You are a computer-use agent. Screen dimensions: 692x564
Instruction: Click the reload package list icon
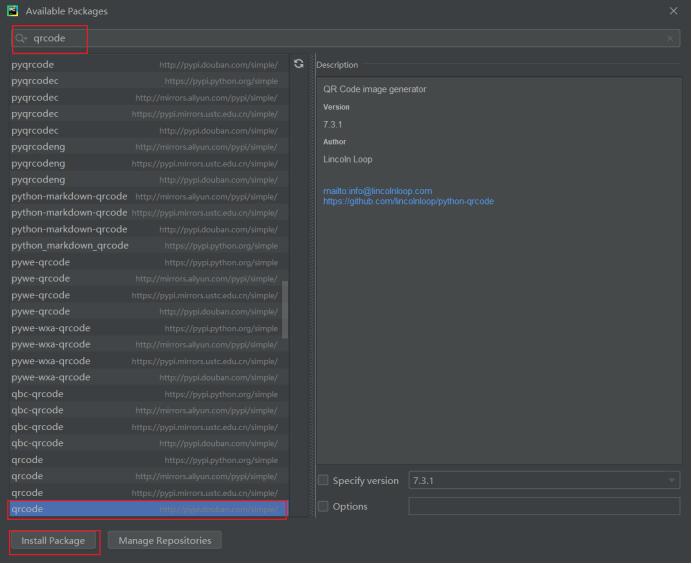pos(299,64)
